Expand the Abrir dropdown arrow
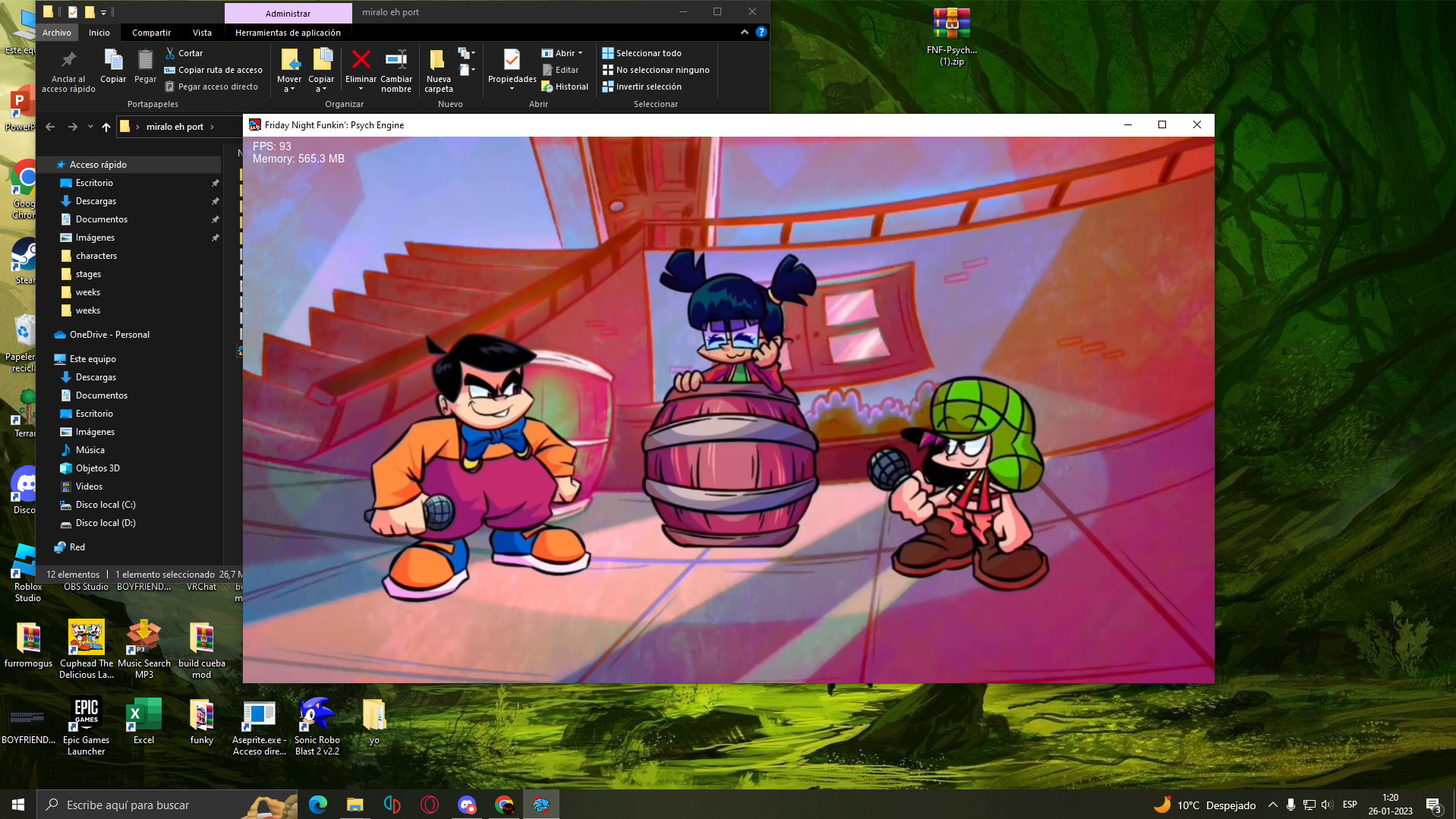 580,53
